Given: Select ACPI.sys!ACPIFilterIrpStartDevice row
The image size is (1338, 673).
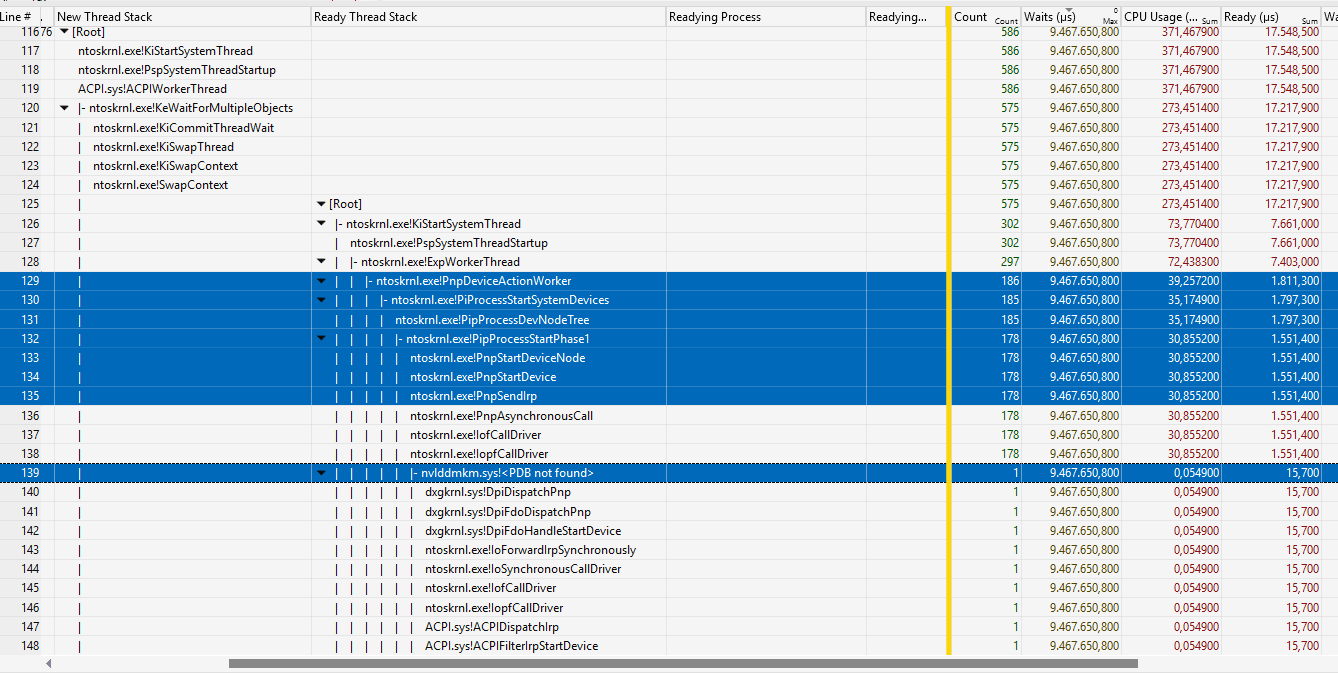Looking at the screenshot, I should tap(511, 646).
